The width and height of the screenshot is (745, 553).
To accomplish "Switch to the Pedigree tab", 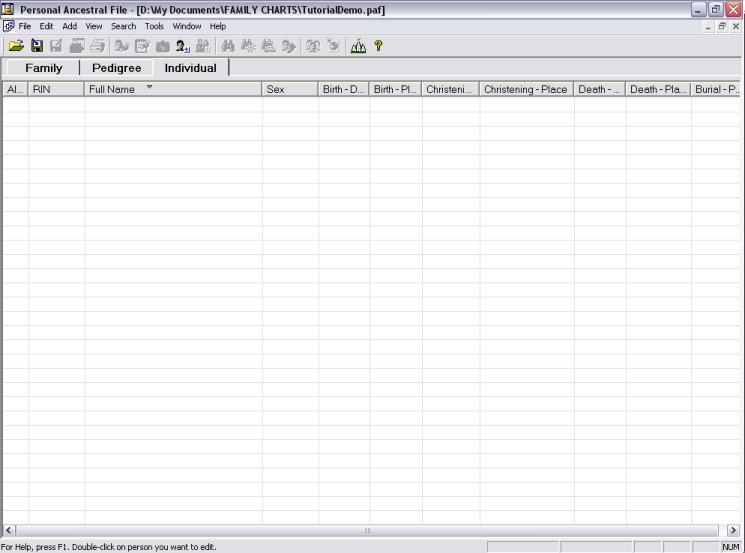I will tap(116, 68).
